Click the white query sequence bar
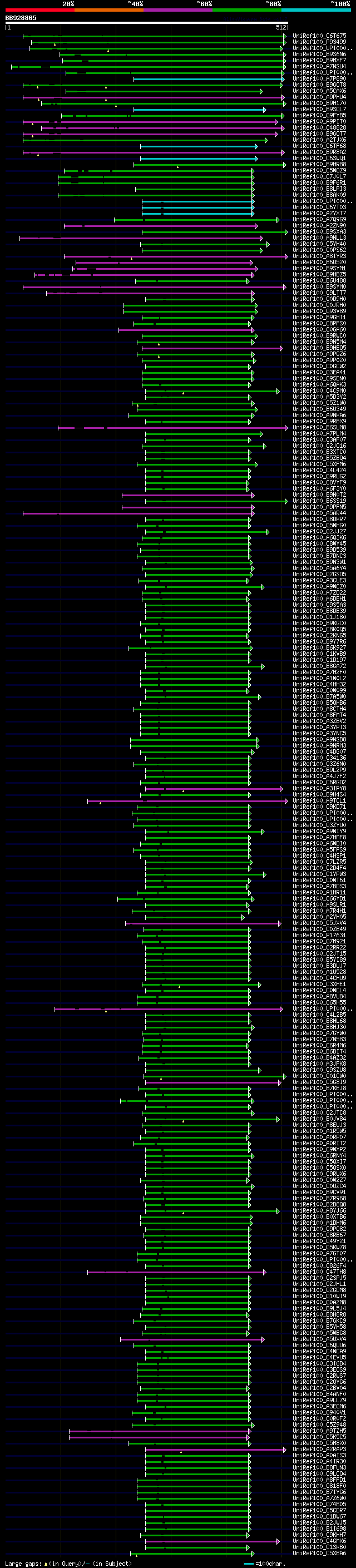 click(147, 22)
